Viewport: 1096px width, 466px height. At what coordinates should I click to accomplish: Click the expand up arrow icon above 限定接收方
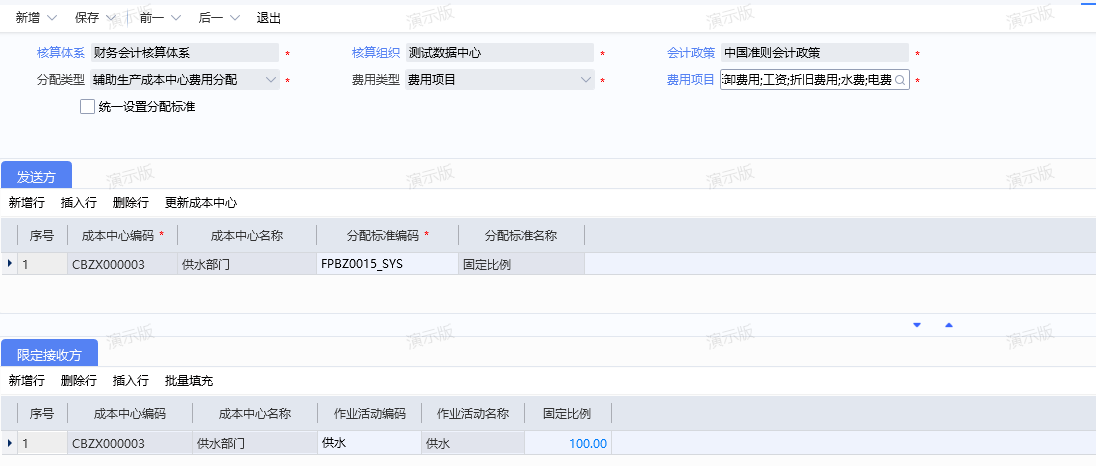[949, 325]
